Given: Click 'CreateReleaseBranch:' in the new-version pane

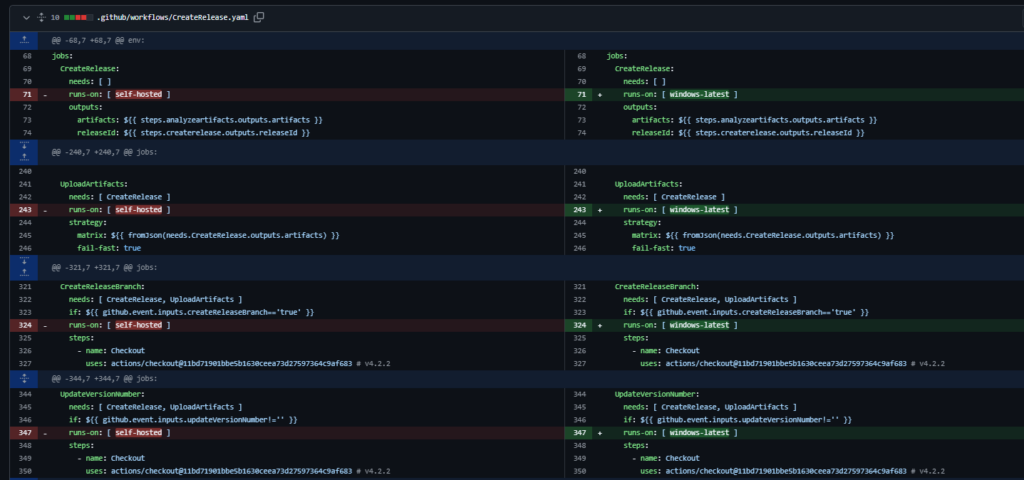Looking at the screenshot, I should point(657,287).
